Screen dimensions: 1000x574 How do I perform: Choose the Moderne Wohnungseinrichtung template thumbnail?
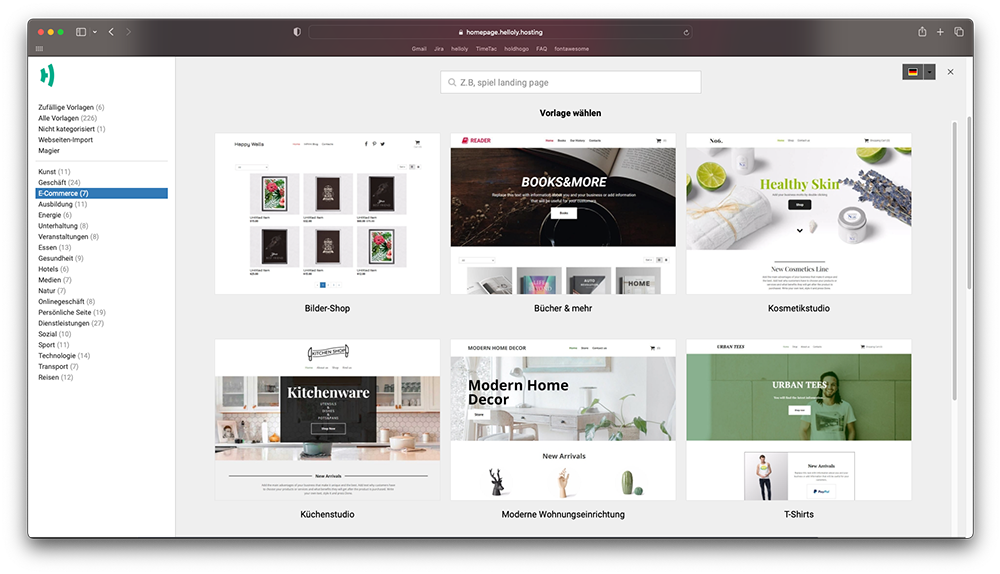[x=563, y=420]
